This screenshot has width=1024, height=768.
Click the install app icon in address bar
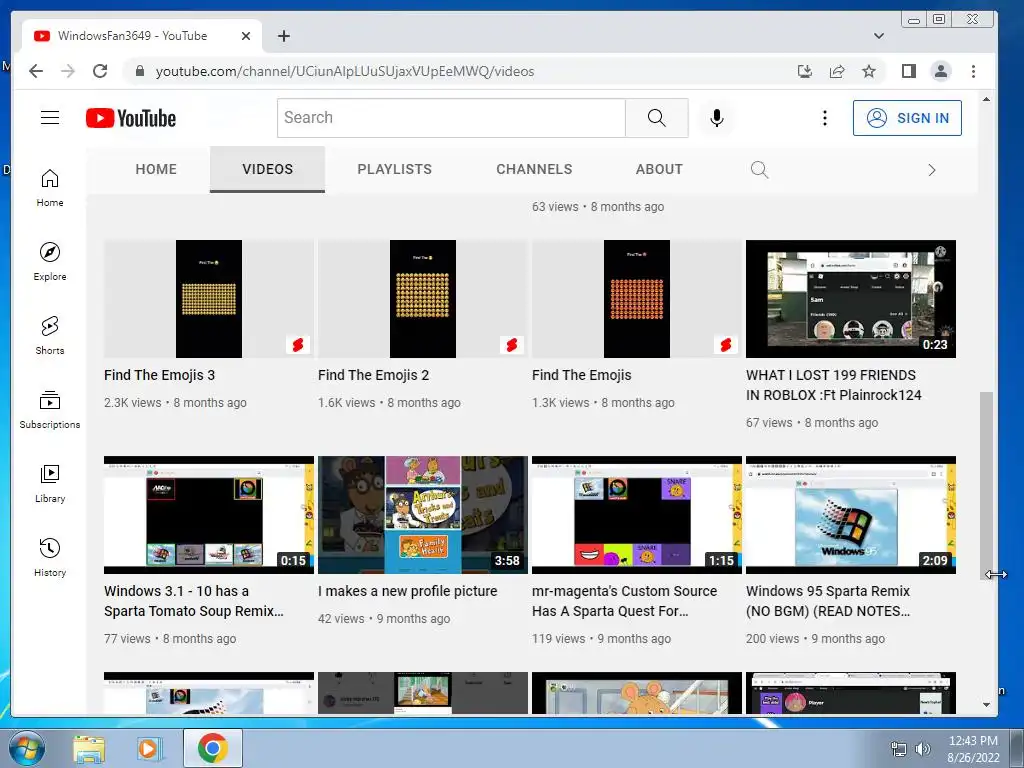click(805, 71)
